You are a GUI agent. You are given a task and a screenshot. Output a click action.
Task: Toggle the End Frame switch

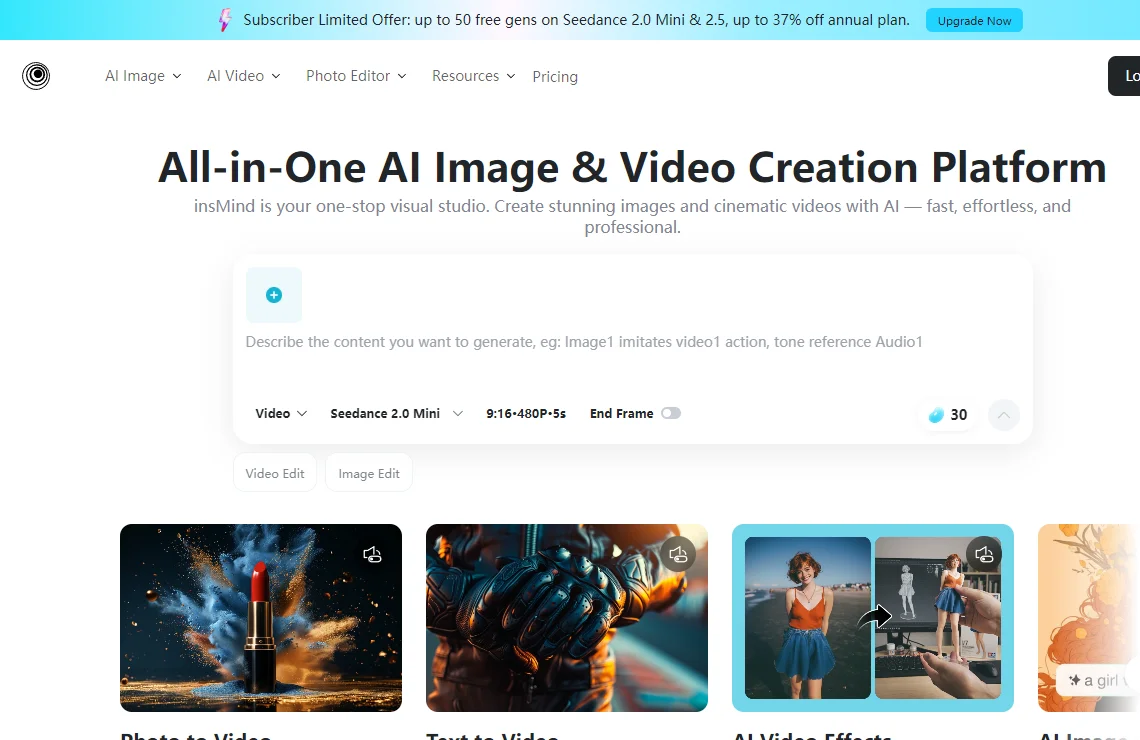click(x=671, y=414)
